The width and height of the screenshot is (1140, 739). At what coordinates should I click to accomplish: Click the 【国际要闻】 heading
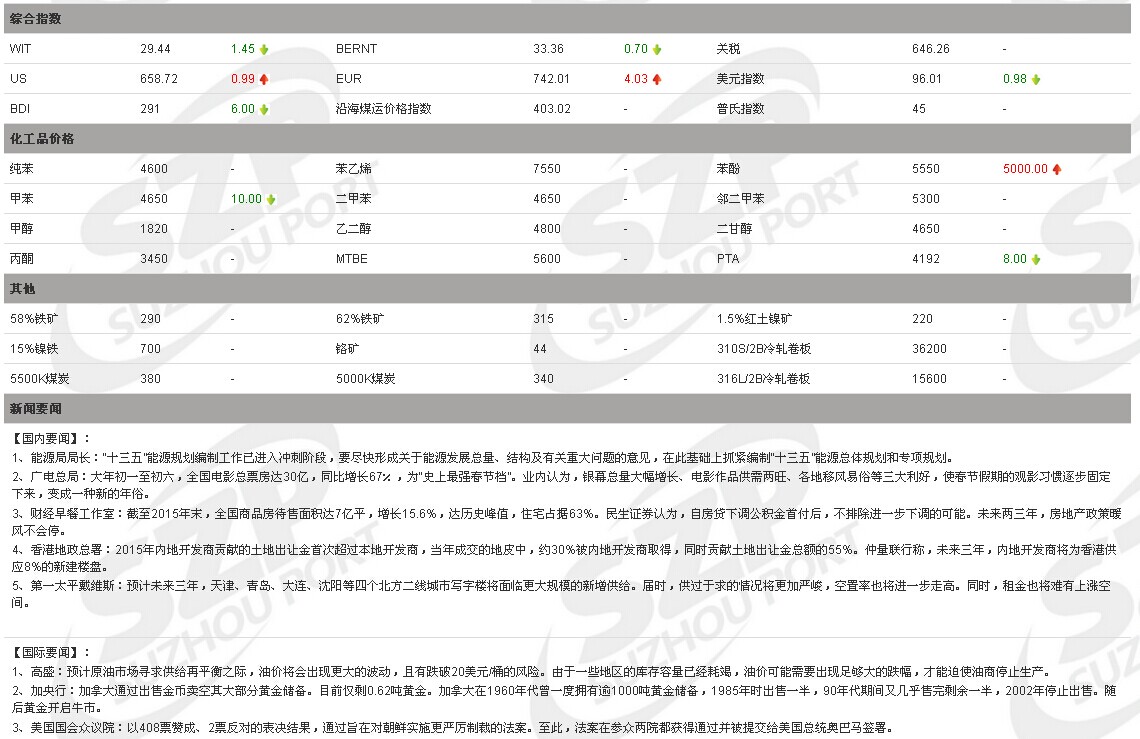[x=51, y=652]
